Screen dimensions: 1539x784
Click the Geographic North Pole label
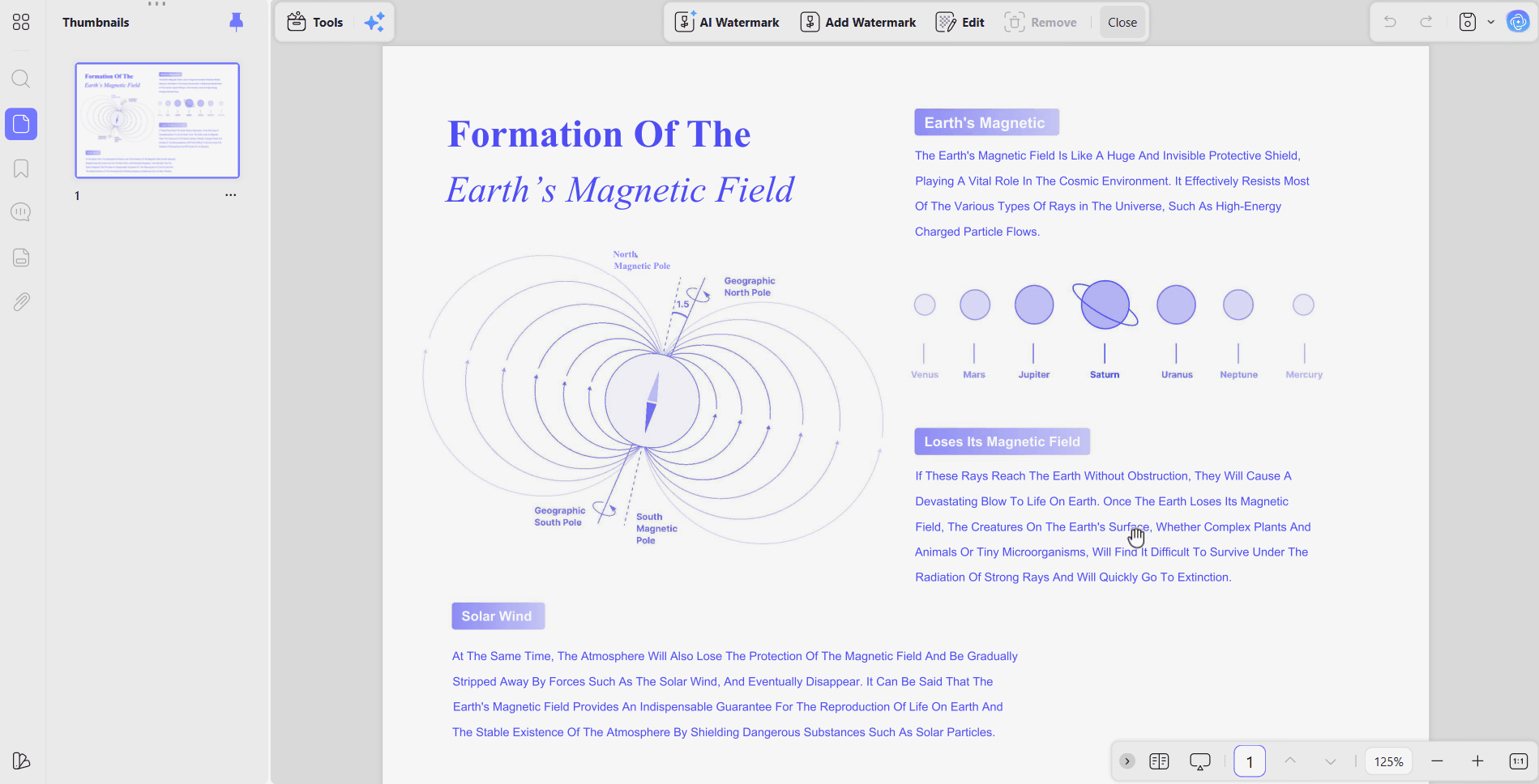[x=750, y=287]
